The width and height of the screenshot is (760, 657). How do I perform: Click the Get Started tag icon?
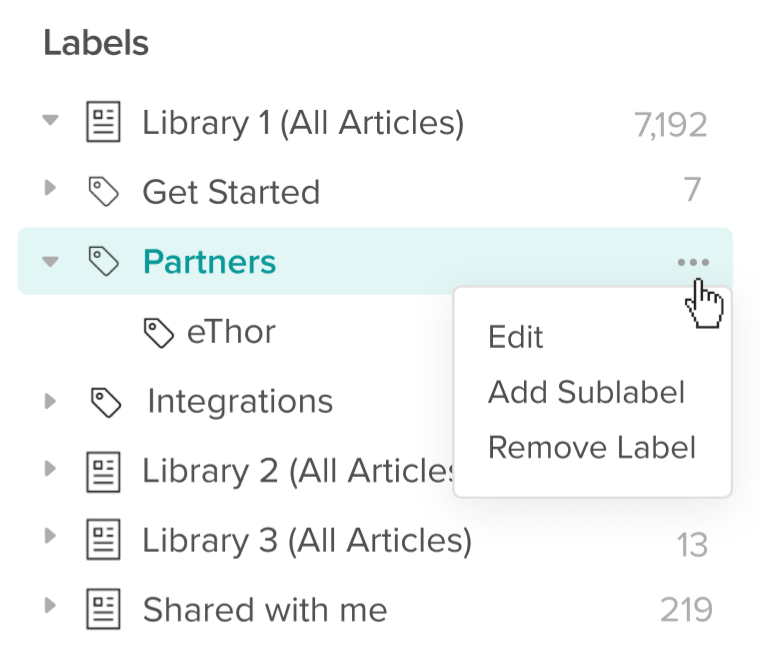(x=103, y=191)
